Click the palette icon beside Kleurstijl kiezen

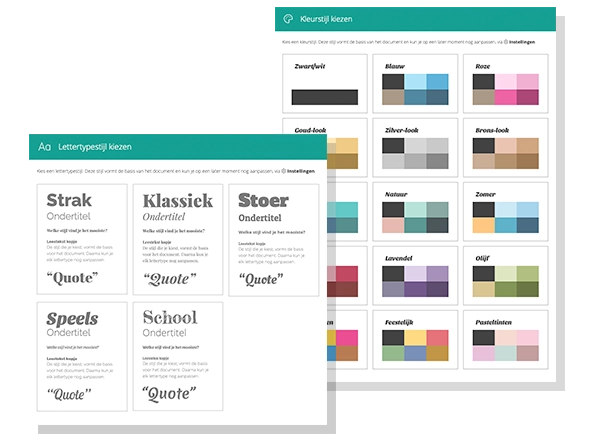(x=288, y=18)
